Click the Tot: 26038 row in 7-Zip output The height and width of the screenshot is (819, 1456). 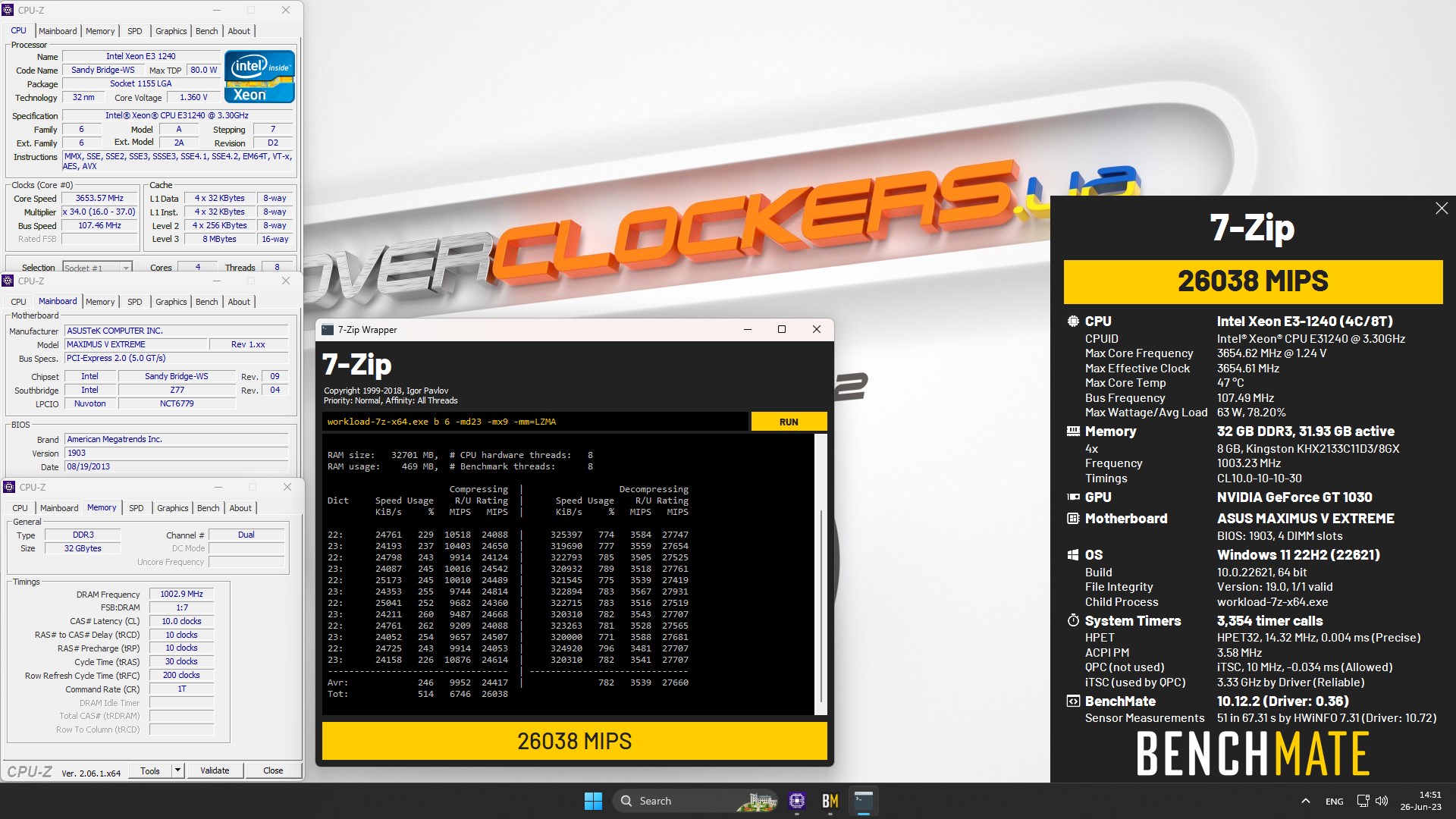419,695
